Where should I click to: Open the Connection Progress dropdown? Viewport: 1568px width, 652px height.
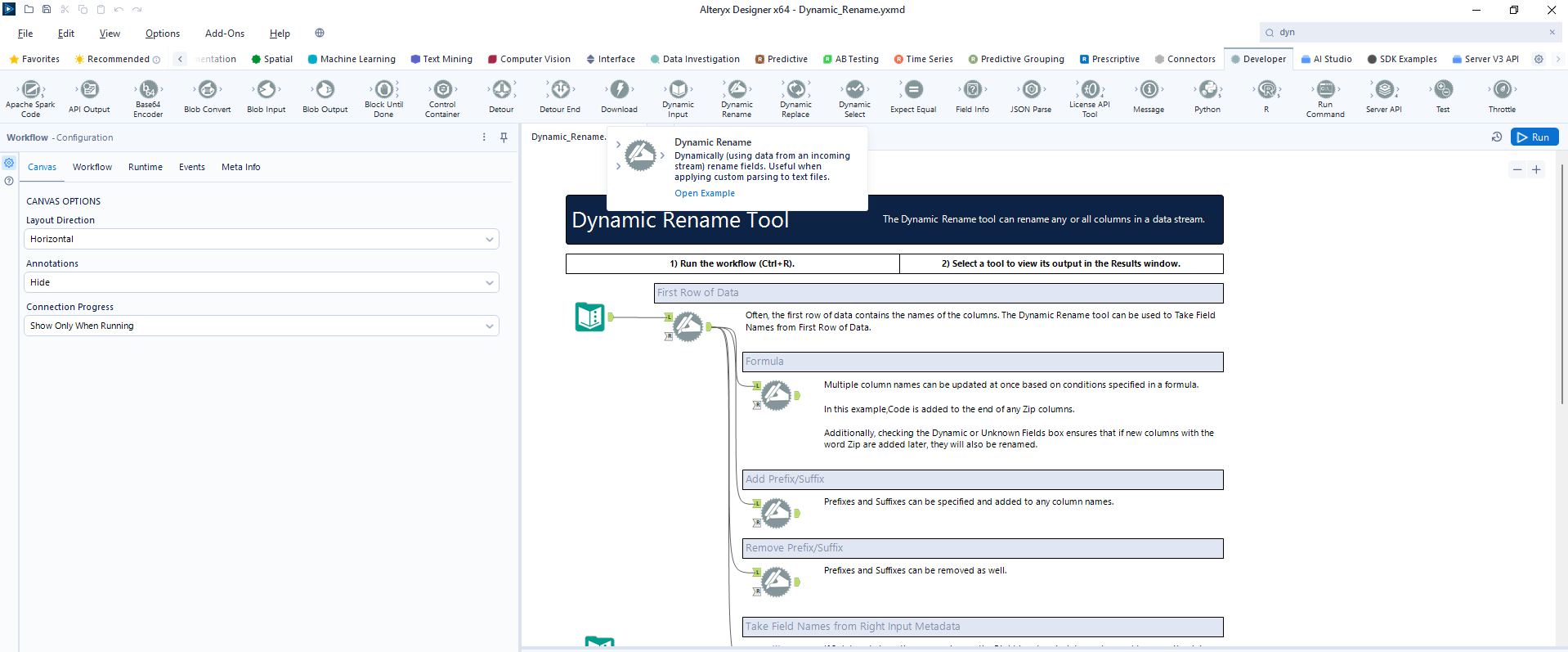(x=261, y=326)
